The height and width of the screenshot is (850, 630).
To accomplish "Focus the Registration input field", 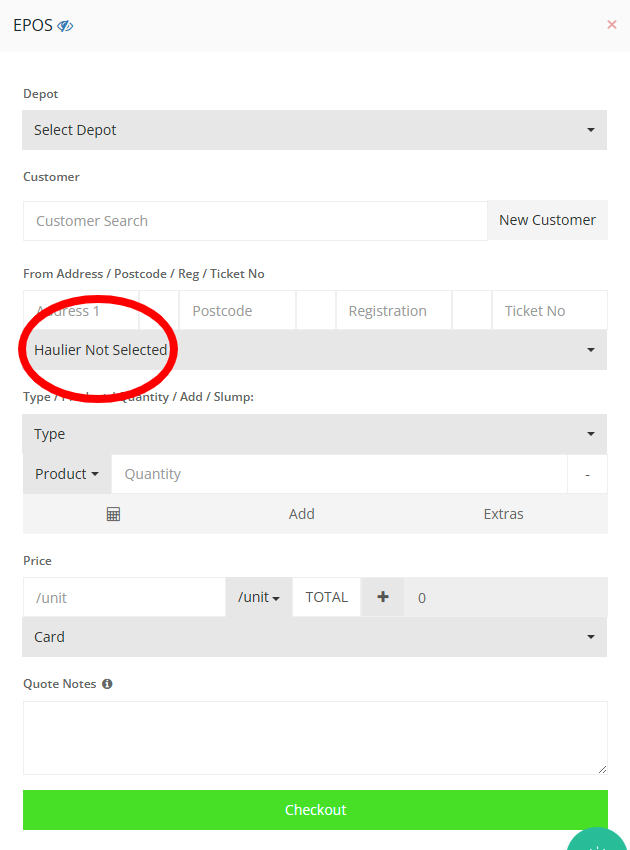I will 393,311.
